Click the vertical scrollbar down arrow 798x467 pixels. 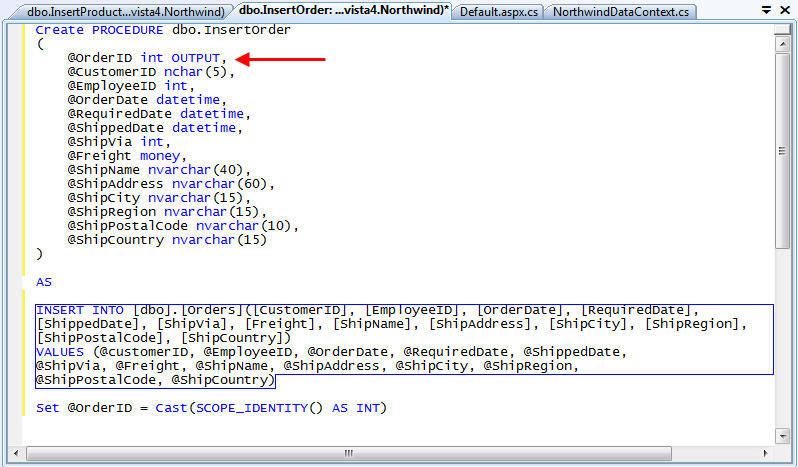click(x=782, y=435)
